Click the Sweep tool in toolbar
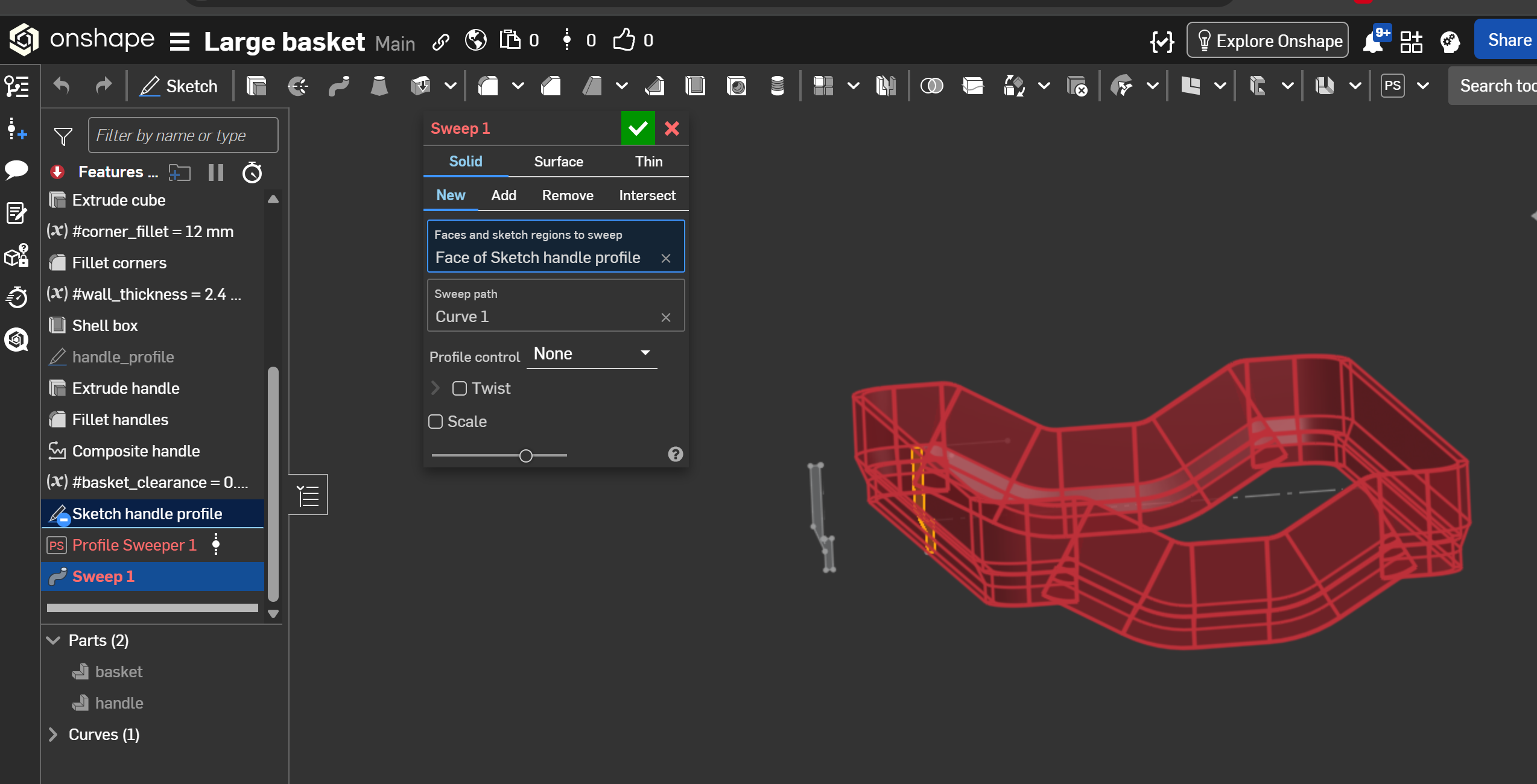Image resolution: width=1537 pixels, height=784 pixels. coord(338,86)
